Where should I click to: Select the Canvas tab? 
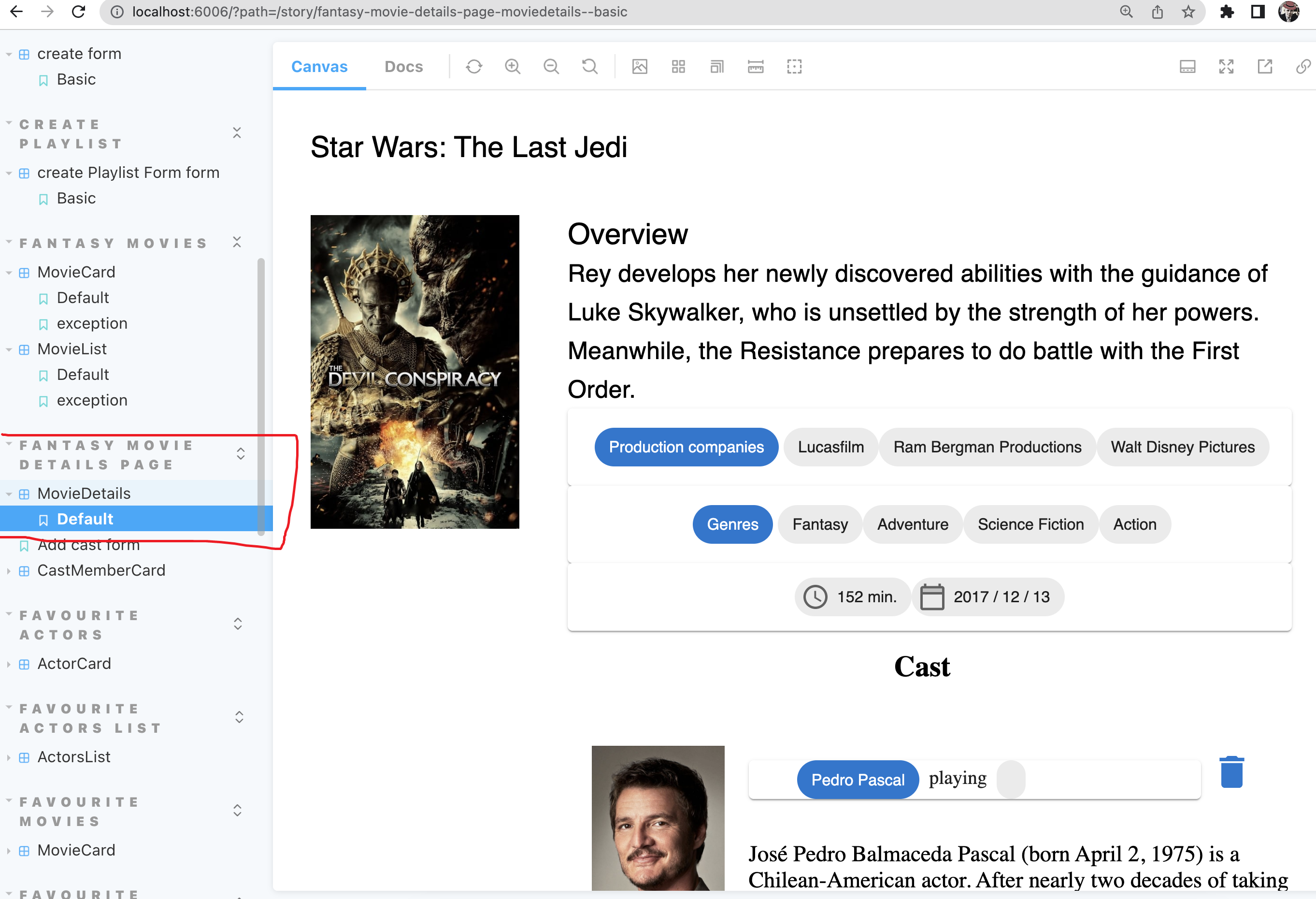tap(319, 67)
